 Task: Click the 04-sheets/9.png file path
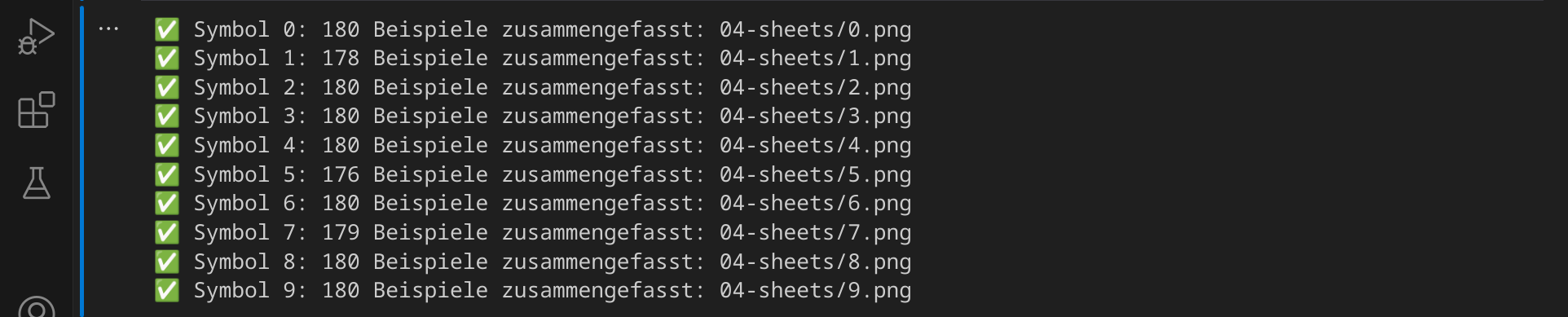pyautogui.click(x=815, y=291)
